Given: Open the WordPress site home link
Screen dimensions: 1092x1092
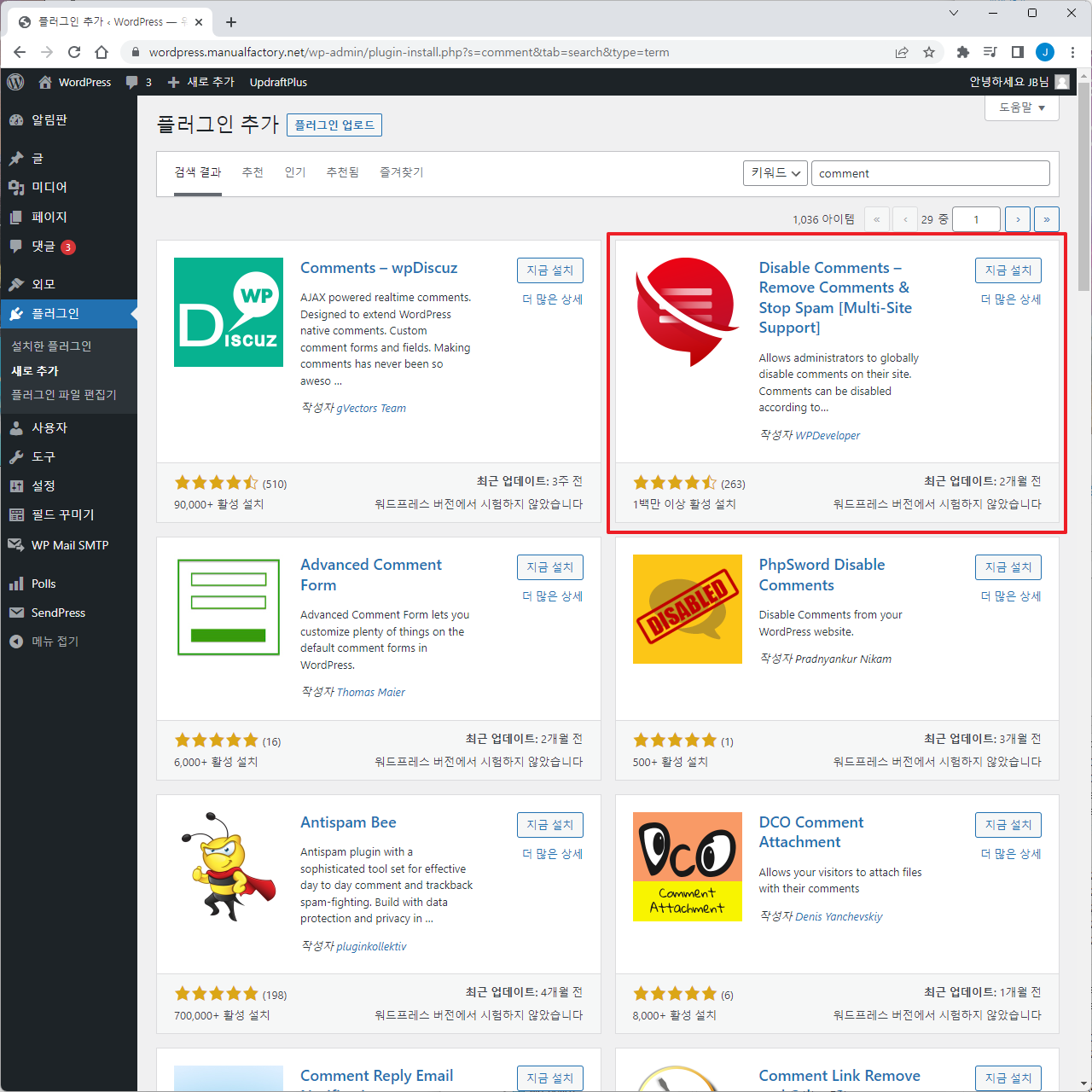Looking at the screenshot, I should click(75, 82).
